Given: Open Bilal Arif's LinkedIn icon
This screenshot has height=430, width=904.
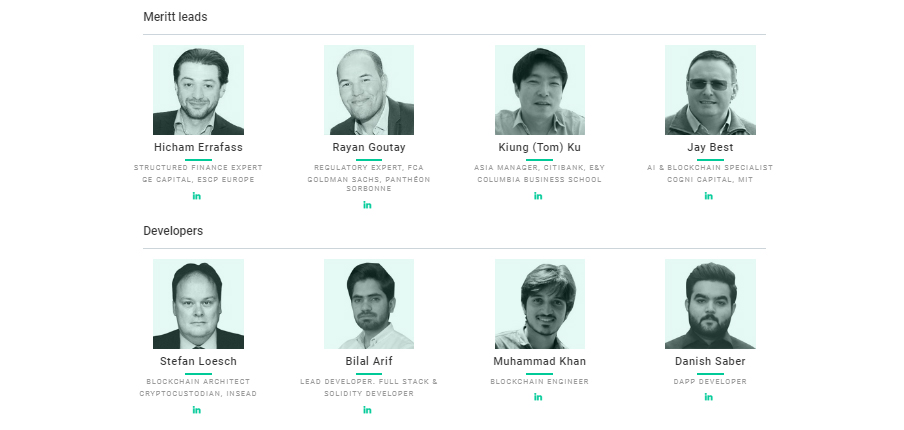Looking at the screenshot, I should 367,410.
